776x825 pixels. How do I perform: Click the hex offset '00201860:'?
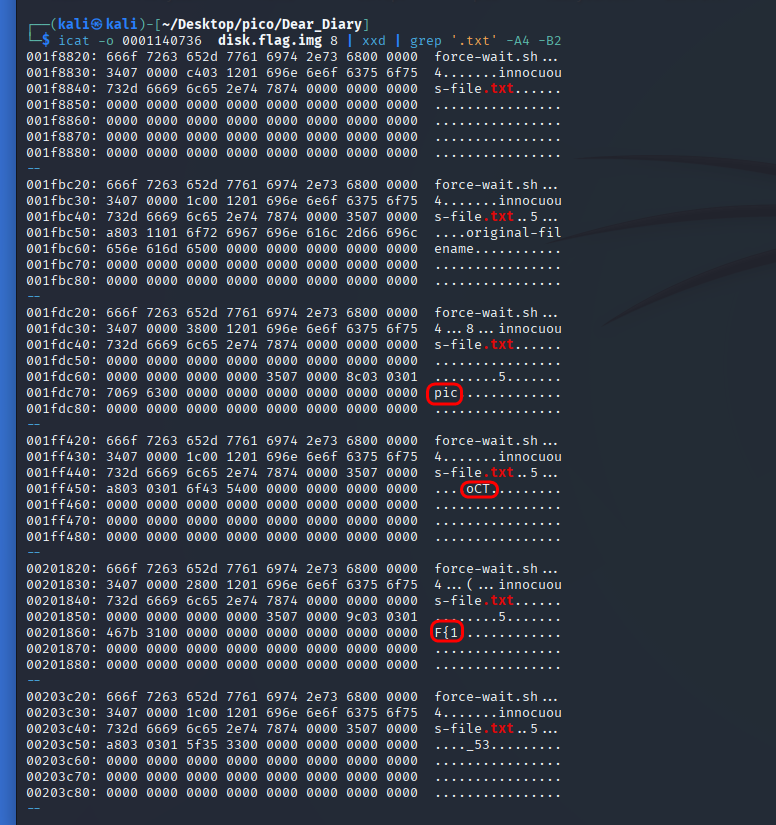[x=62, y=633]
